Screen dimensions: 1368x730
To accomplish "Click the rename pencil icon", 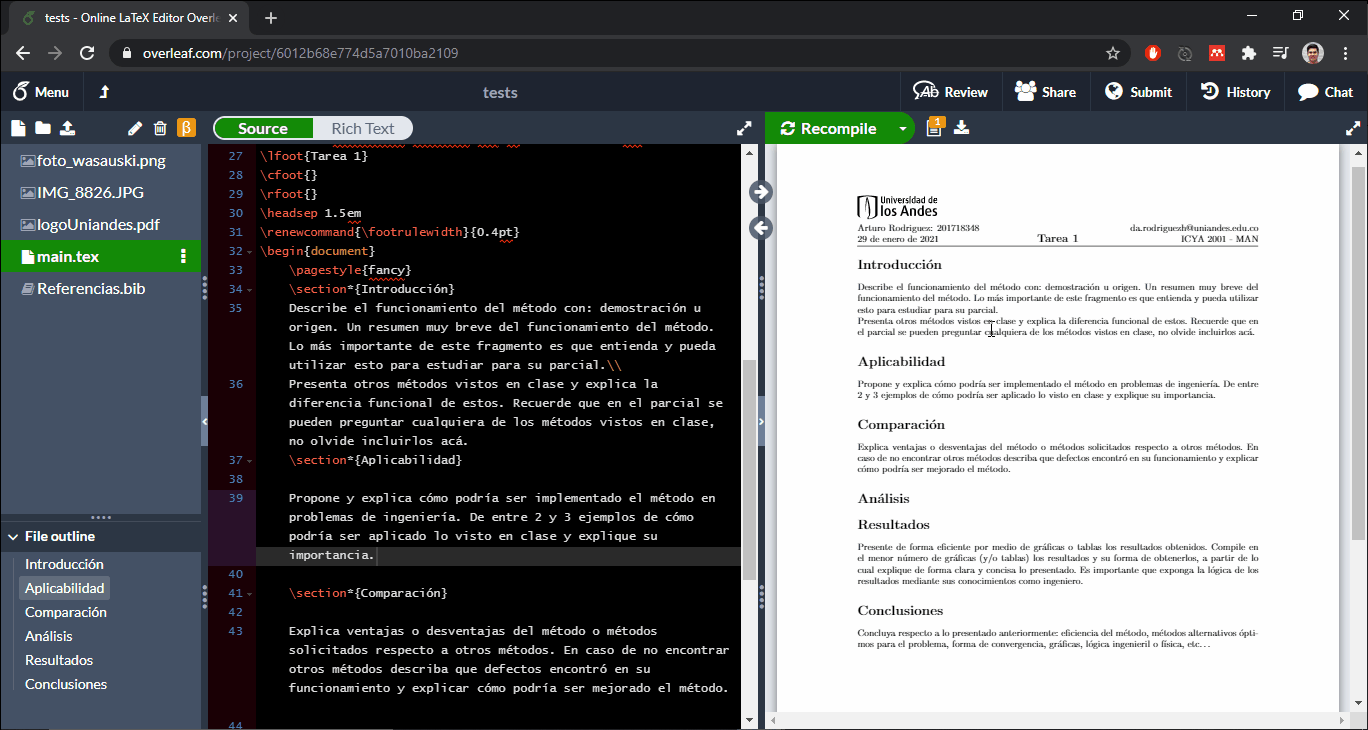I will tap(135, 128).
